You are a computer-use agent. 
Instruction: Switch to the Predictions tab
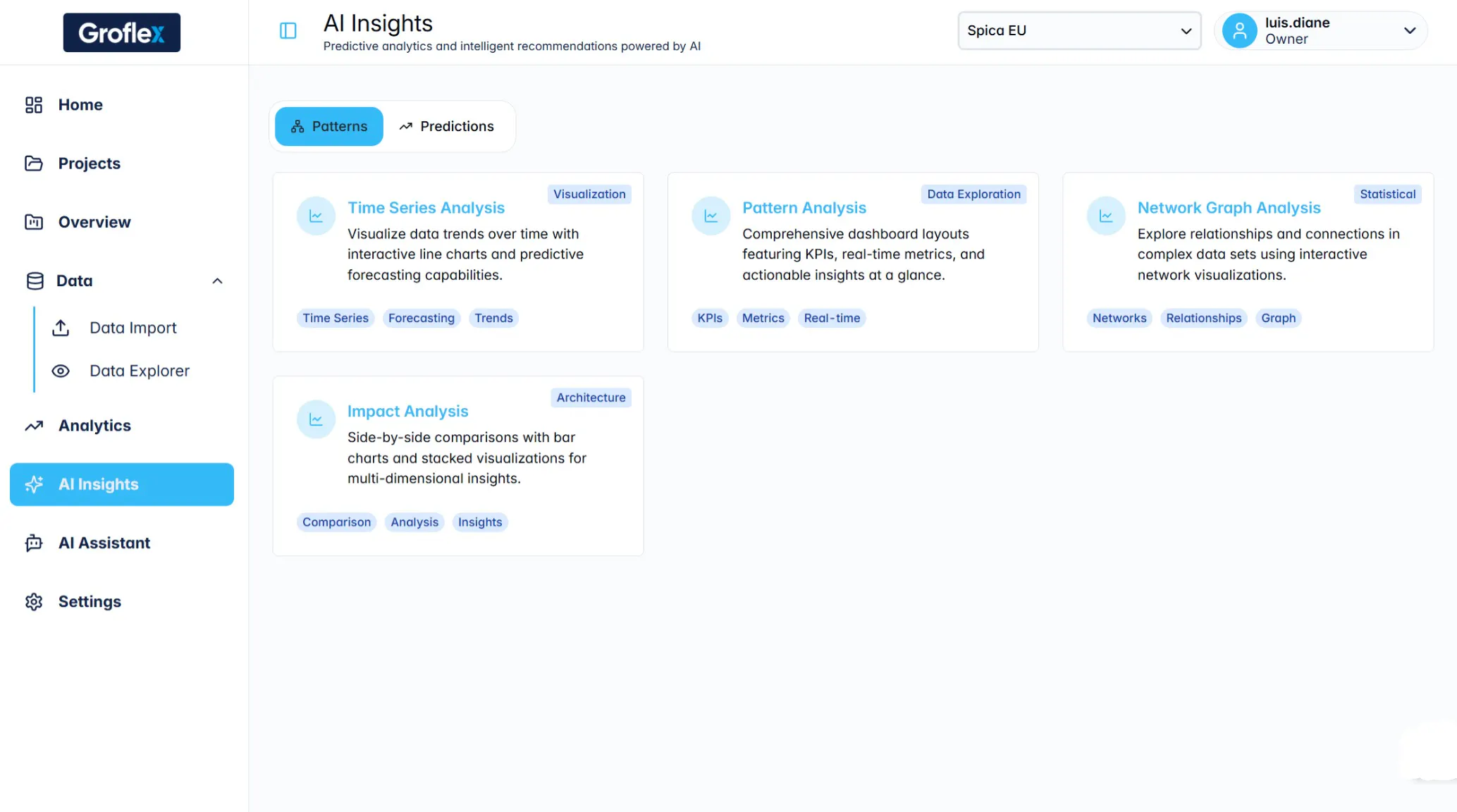click(x=447, y=126)
